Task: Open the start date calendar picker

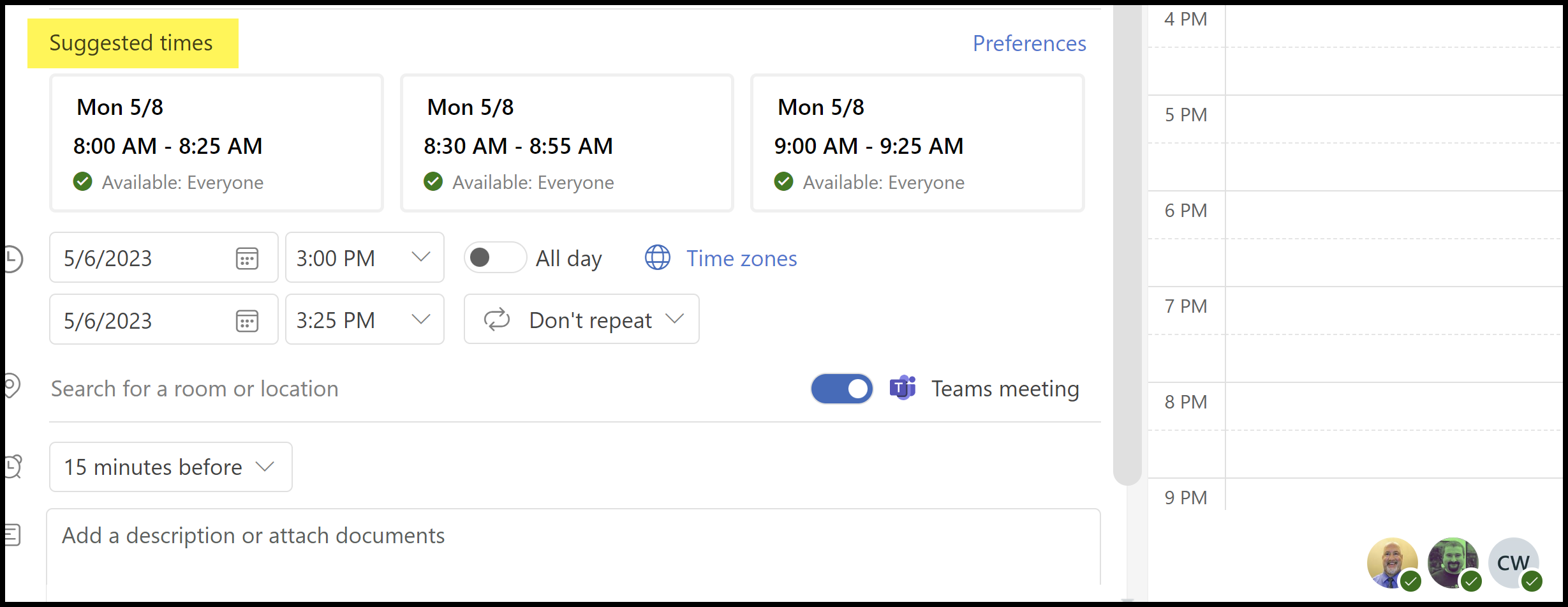Action: click(248, 258)
